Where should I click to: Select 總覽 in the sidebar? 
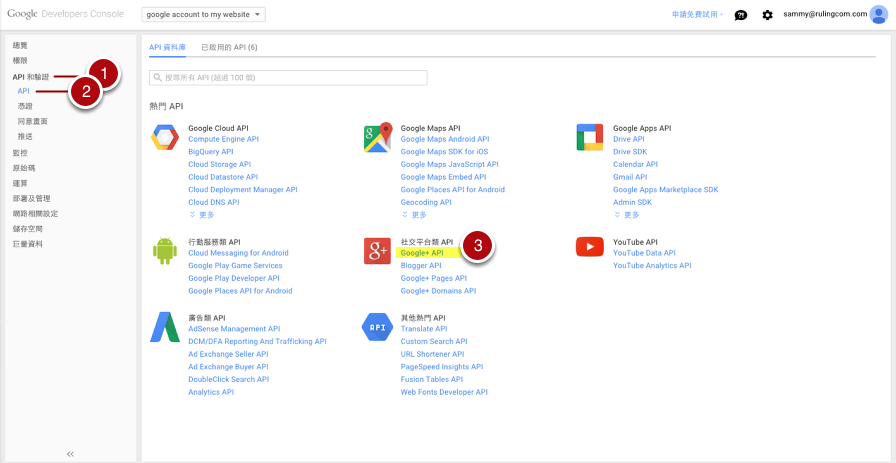pos(20,45)
